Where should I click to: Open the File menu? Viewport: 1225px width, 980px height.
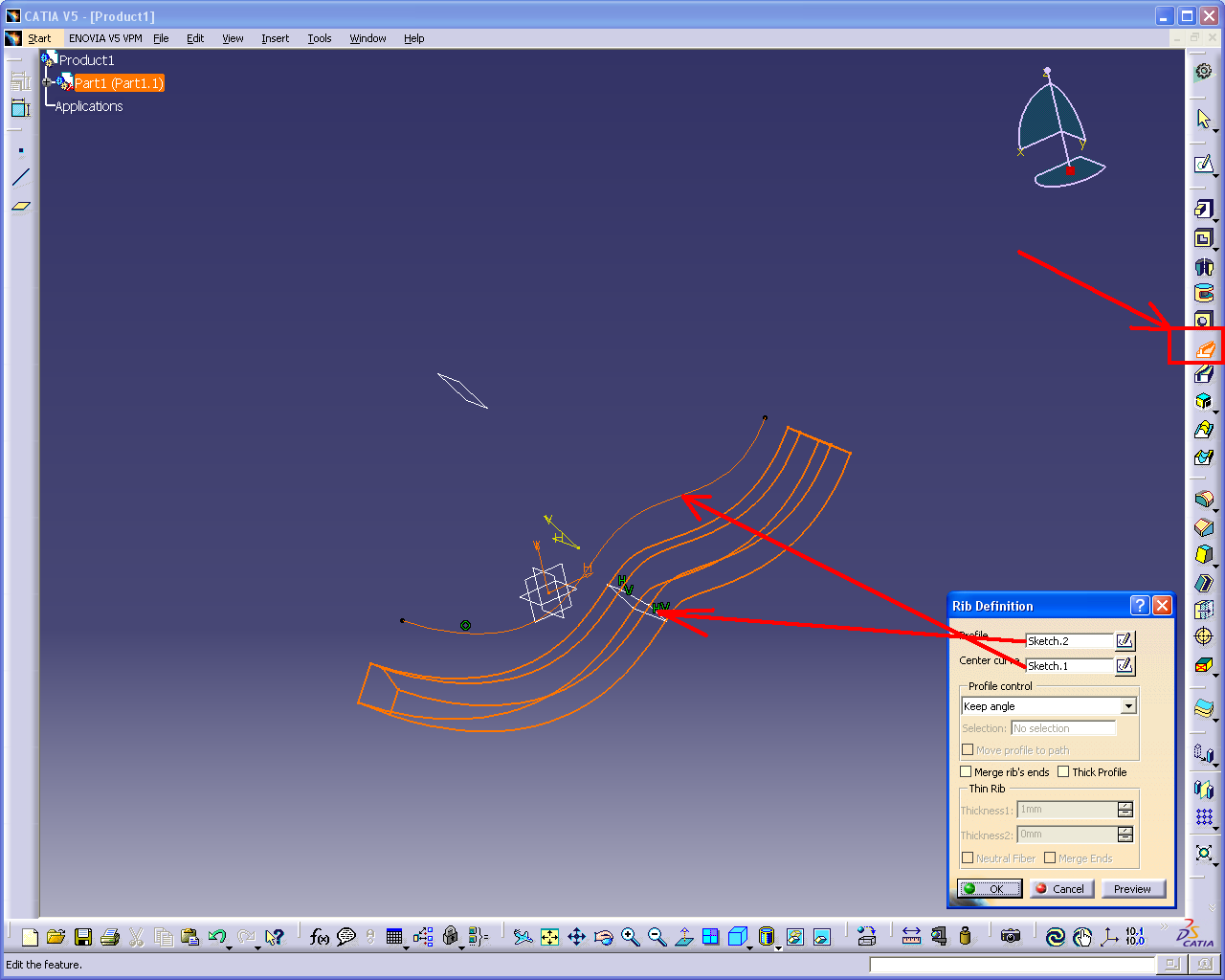tap(161, 38)
